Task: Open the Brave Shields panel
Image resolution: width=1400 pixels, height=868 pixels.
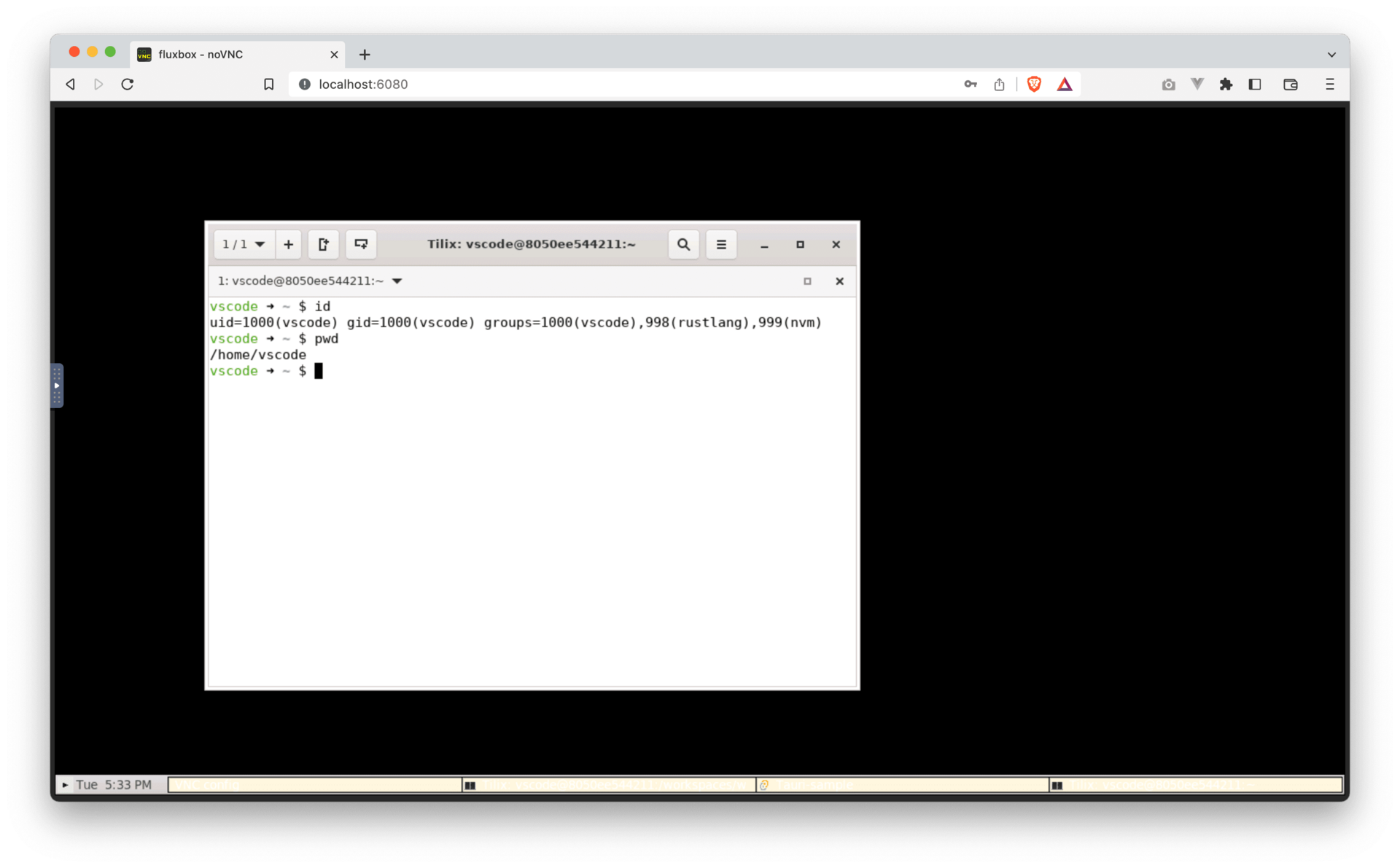Action: pyautogui.click(x=1034, y=84)
